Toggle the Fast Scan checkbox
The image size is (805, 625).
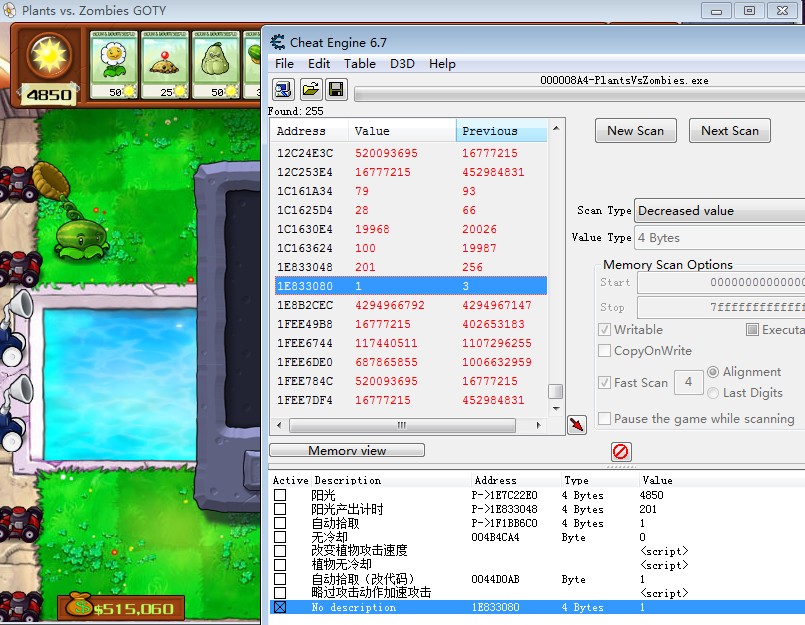pos(605,383)
